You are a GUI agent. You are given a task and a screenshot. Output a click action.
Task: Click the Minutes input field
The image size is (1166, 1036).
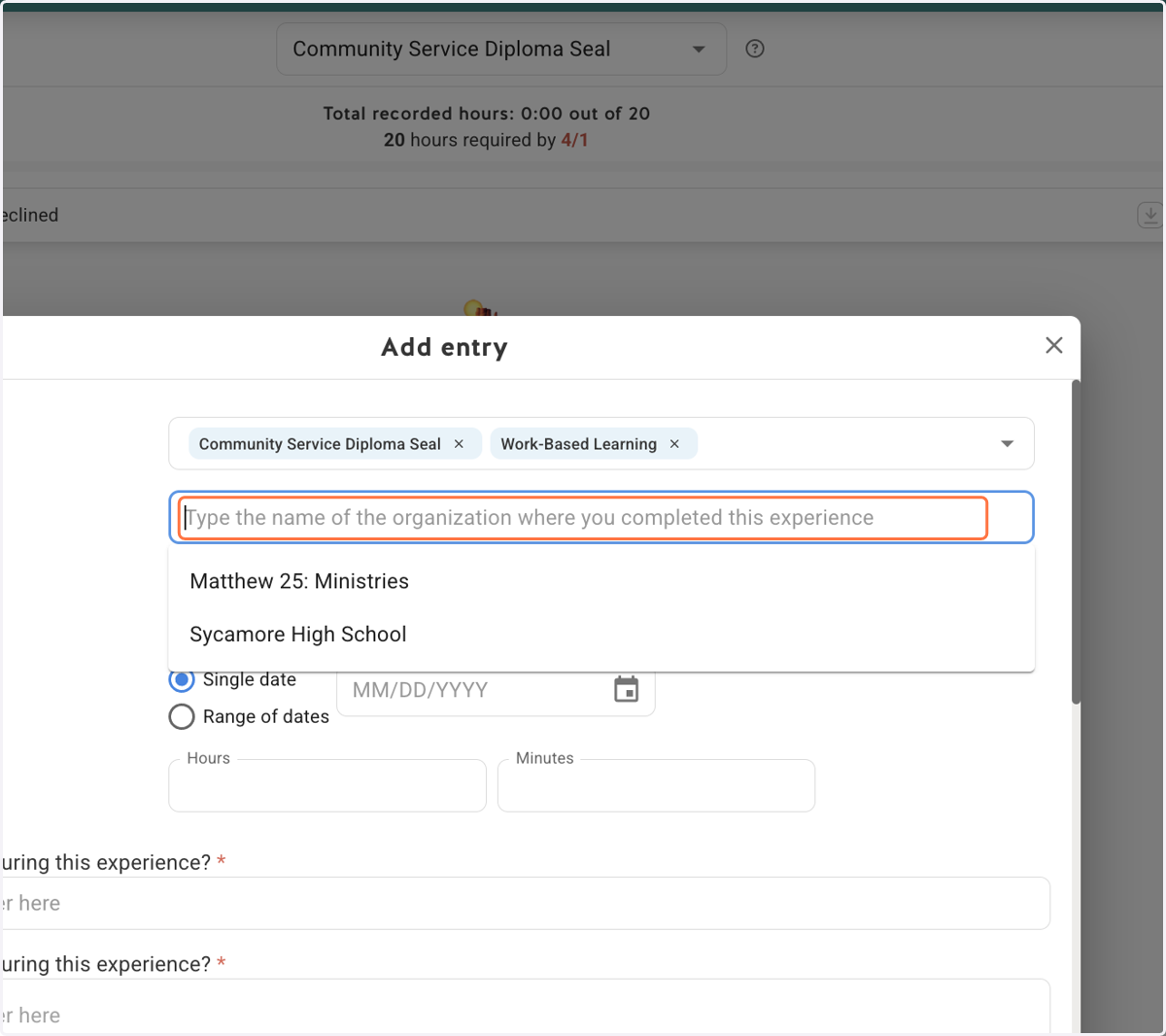[x=656, y=785]
